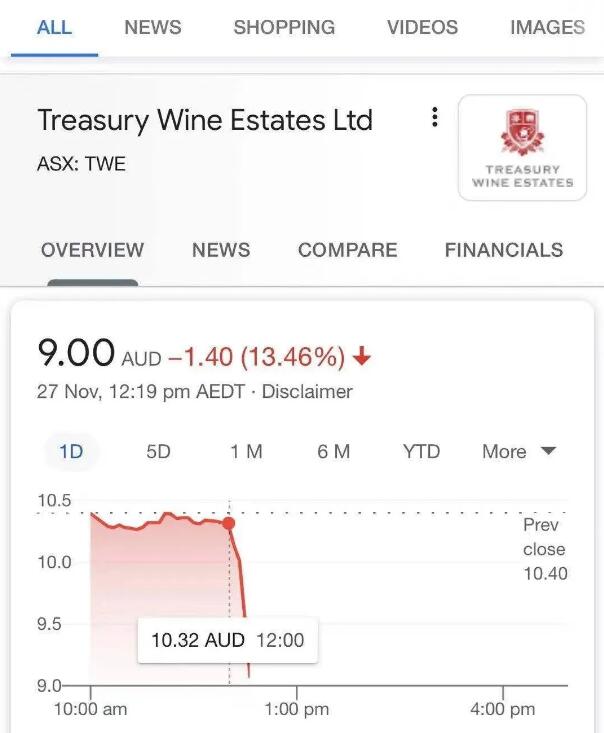The height and width of the screenshot is (733, 604).
Task: Switch to the Videos search tab
Action: pos(423,27)
